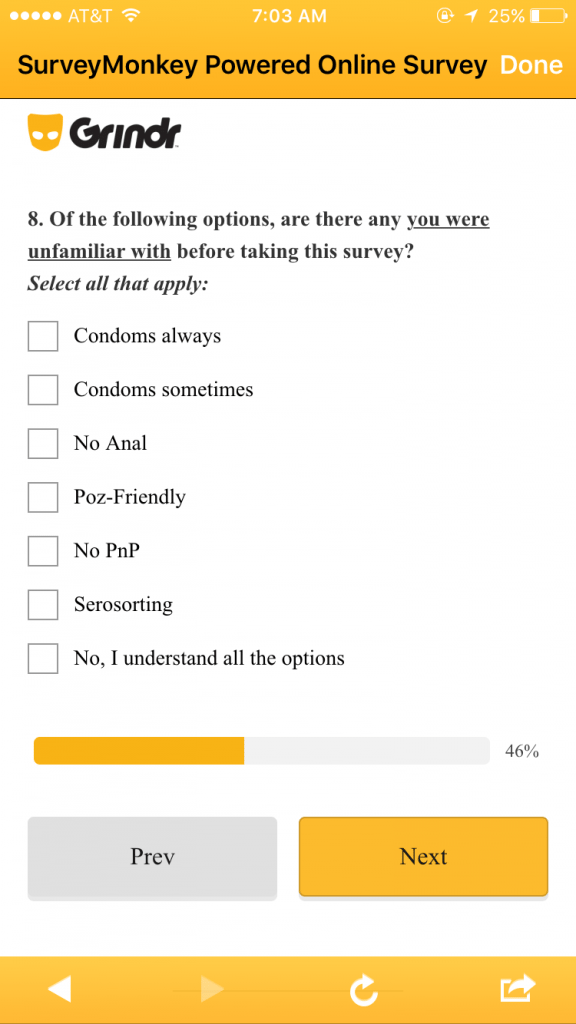The height and width of the screenshot is (1024, 576).
Task: Tap the Grindr mask logo
Action: pyautogui.click(x=45, y=132)
